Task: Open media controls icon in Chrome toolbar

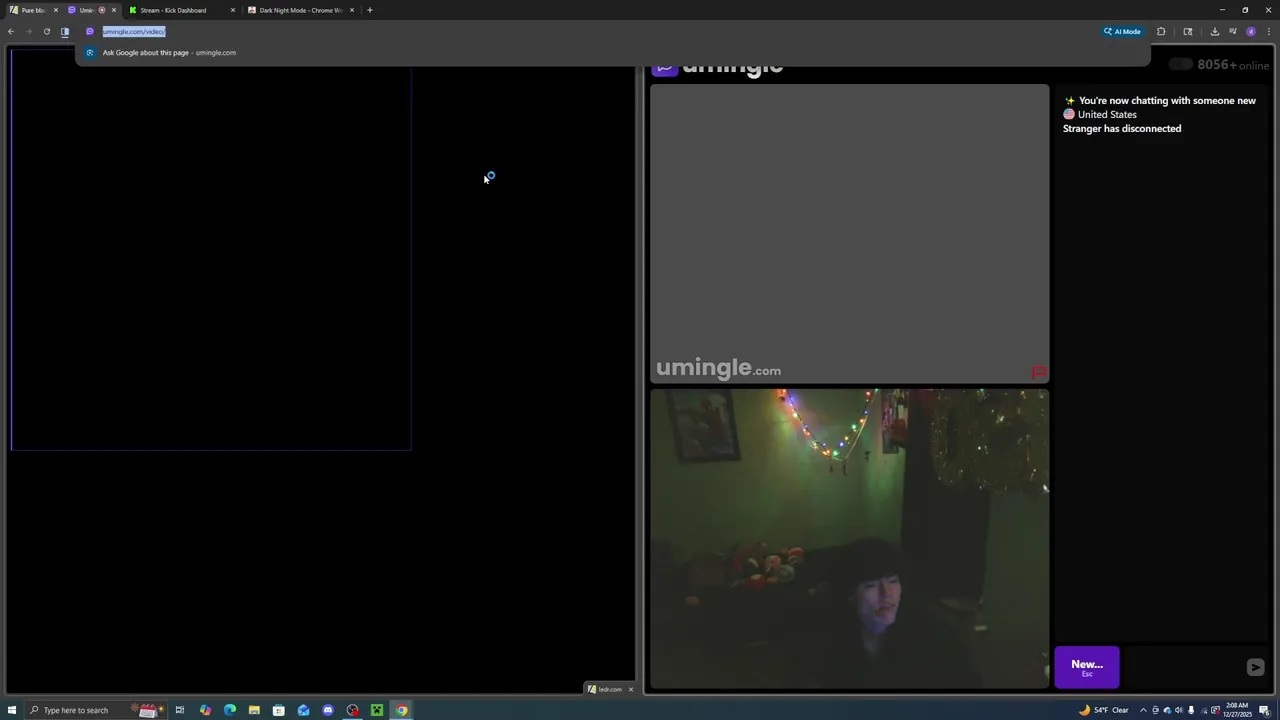Action: [1233, 31]
